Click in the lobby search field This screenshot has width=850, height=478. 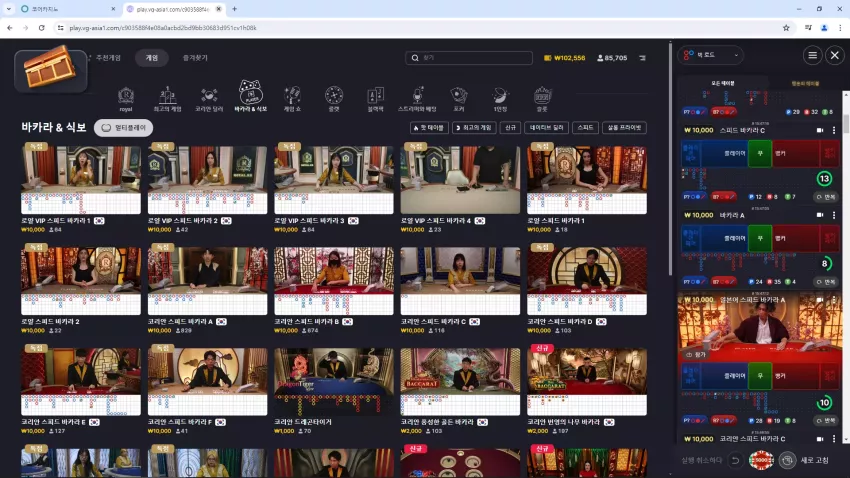pos(469,58)
